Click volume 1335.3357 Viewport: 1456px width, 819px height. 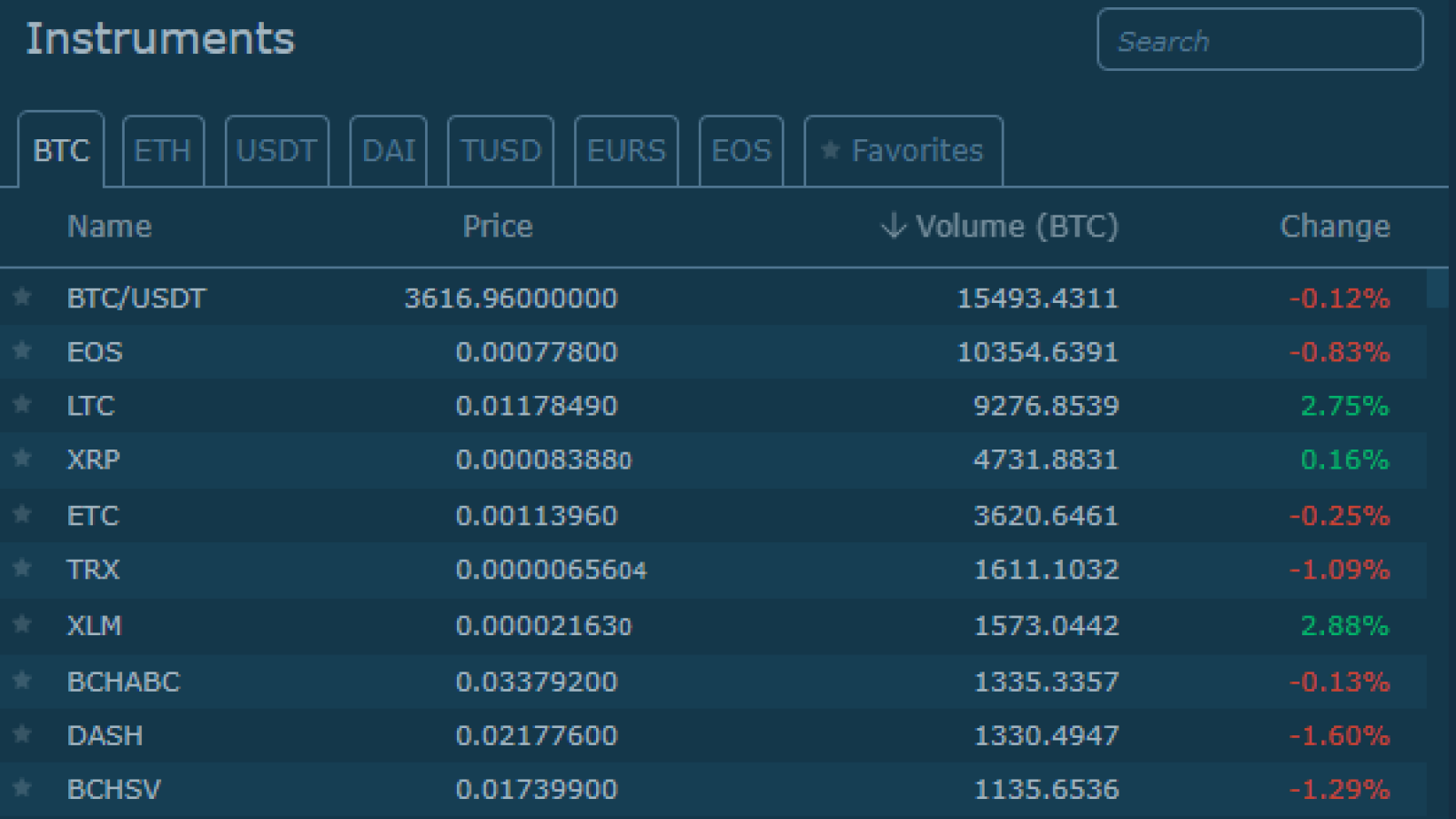coord(1046,682)
